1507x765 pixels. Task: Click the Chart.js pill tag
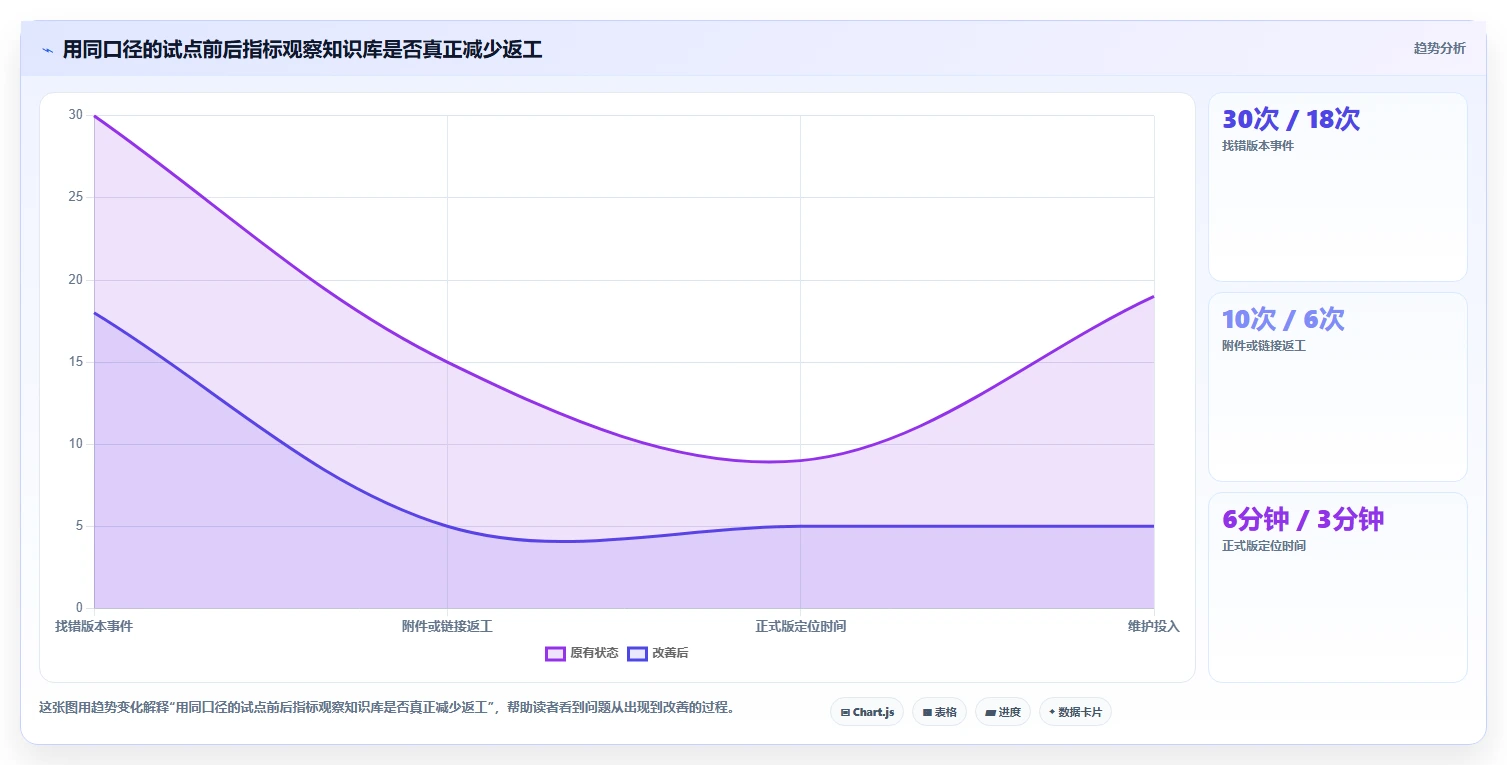point(867,712)
